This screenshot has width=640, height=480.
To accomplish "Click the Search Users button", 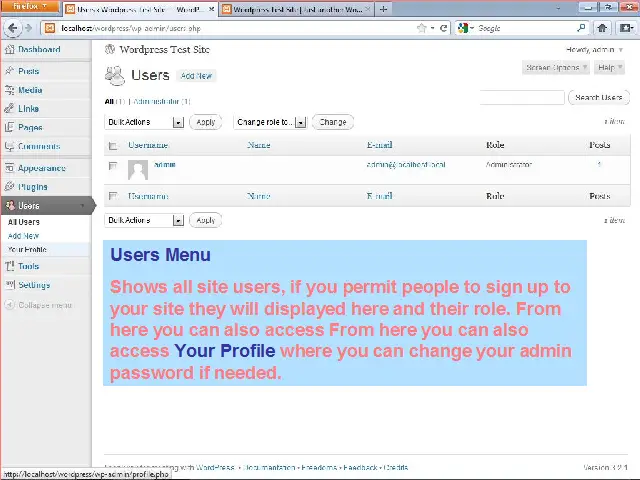I will [599, 98].
